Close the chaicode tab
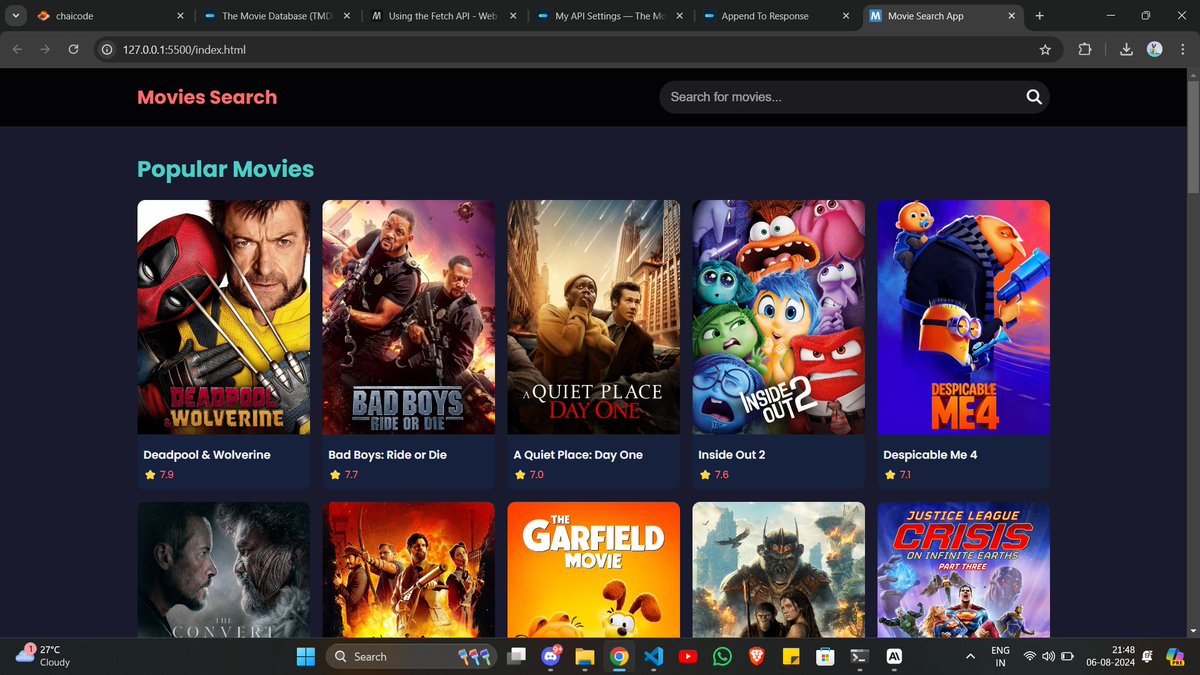 tap(180, 16)
